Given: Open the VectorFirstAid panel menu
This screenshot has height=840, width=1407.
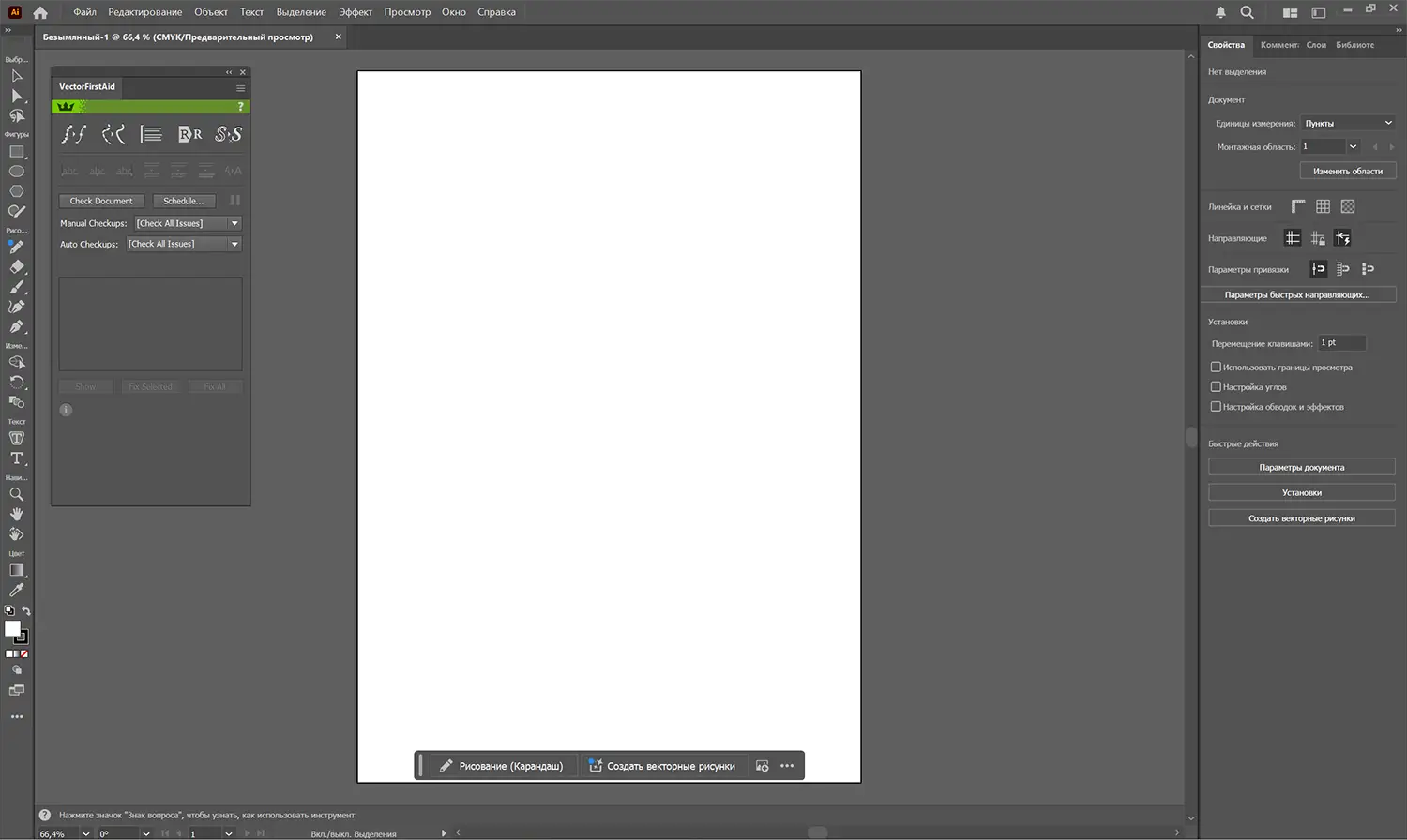Looking at the screenshot, I should [240, 88].
